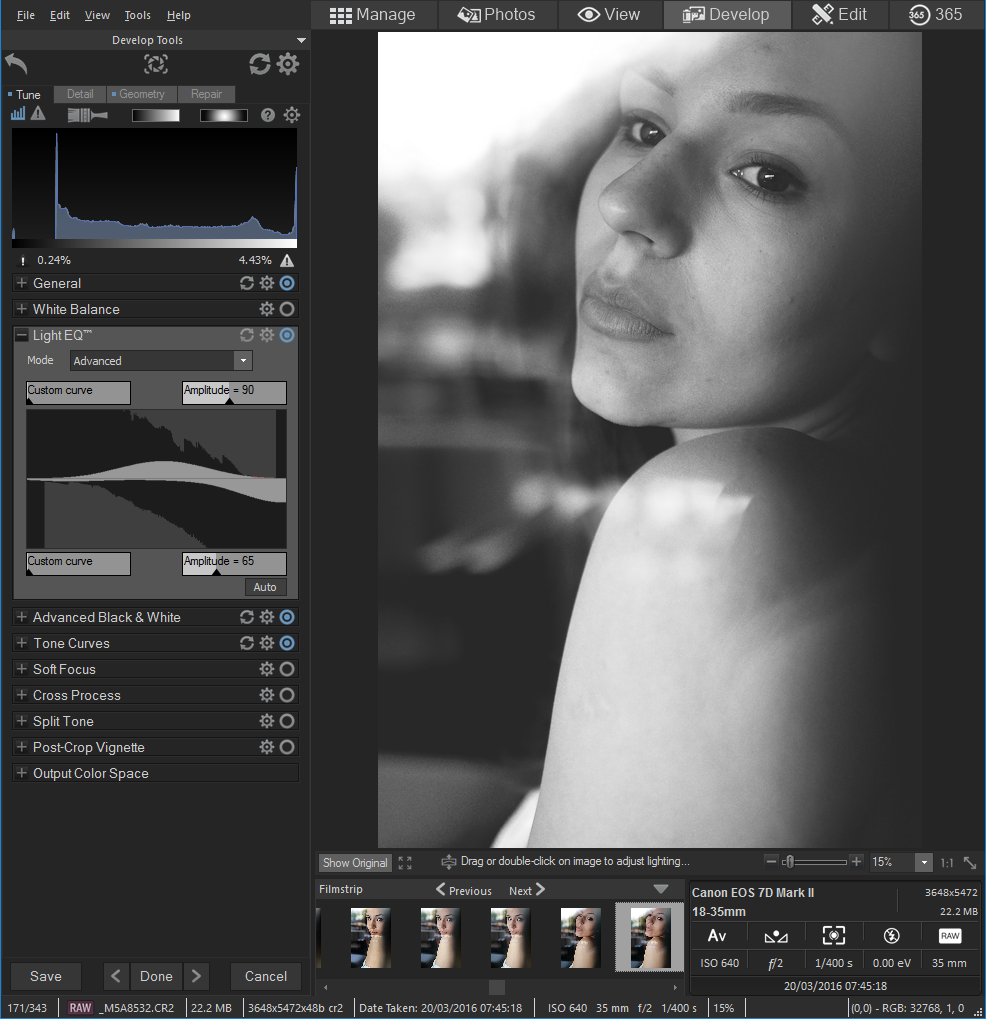This screenshot has height=1019, width=986.
Task: Expand the Advanced Black & White group
Action: point(21,617)
